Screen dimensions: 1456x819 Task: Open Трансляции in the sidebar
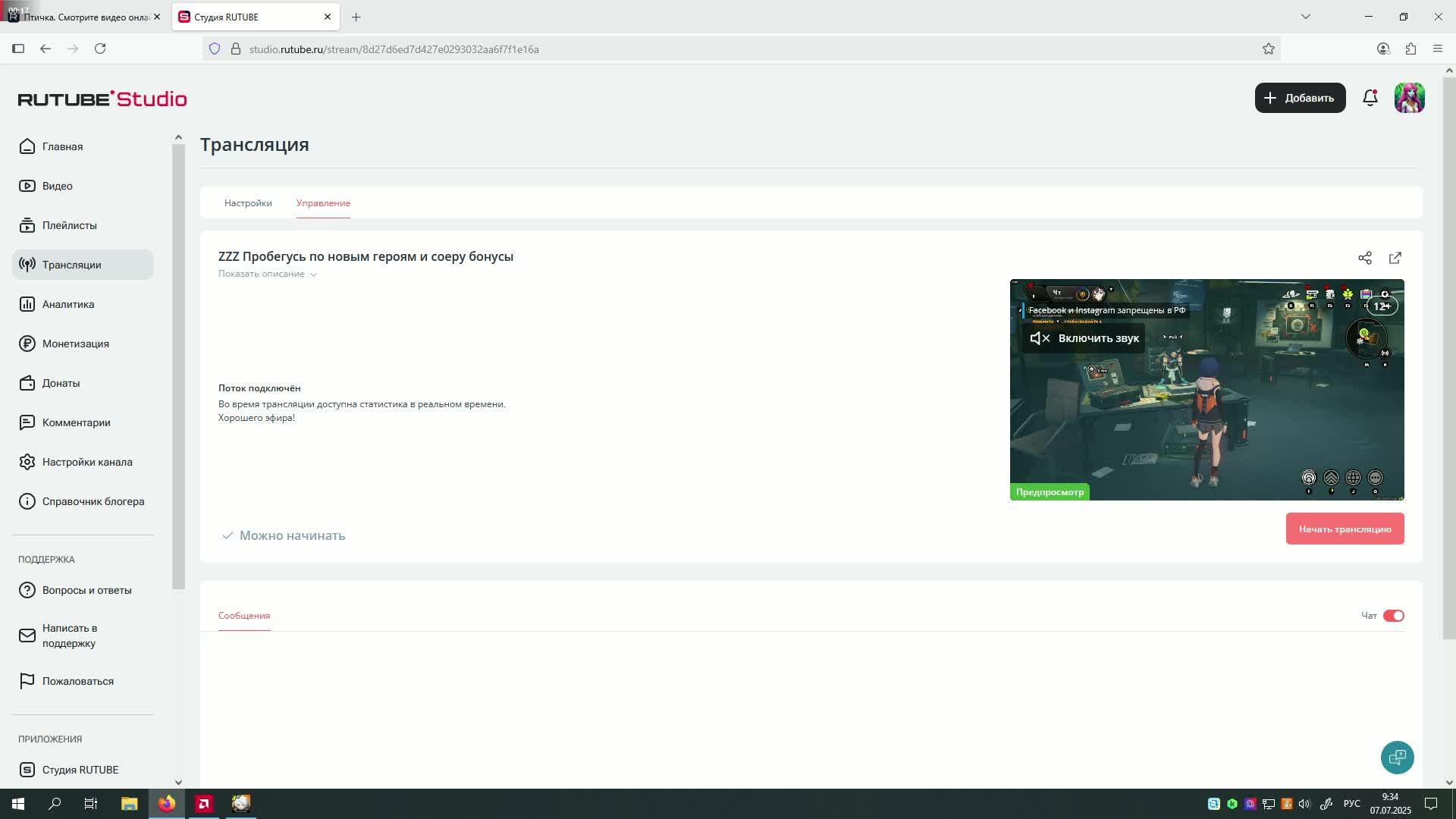(71, 265)
